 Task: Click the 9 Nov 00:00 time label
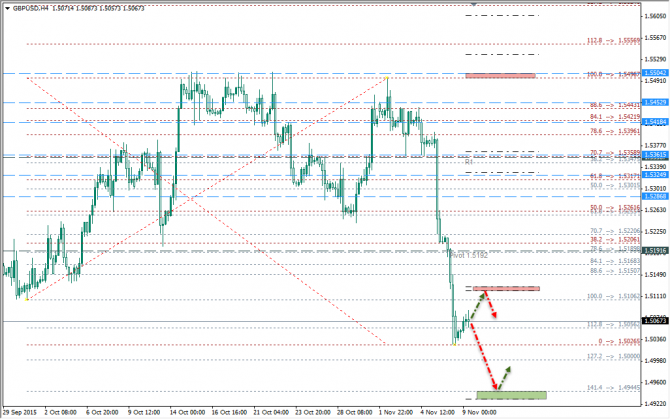tap(479, 411)
